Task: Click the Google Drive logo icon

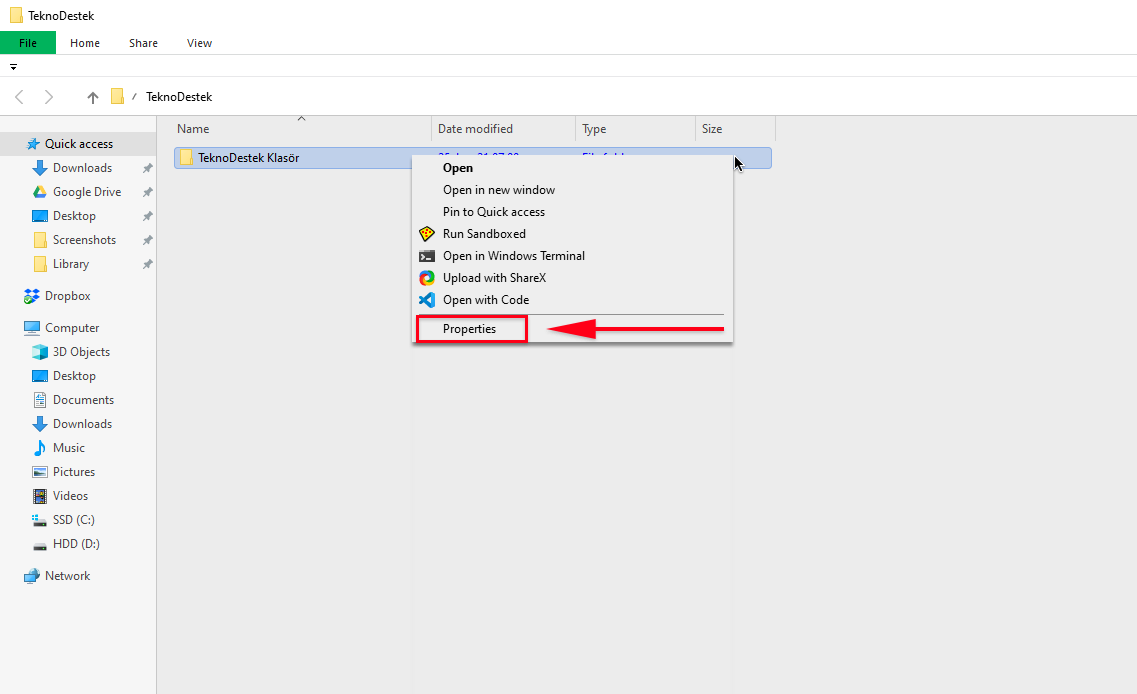Action: [x=40, y=191]
